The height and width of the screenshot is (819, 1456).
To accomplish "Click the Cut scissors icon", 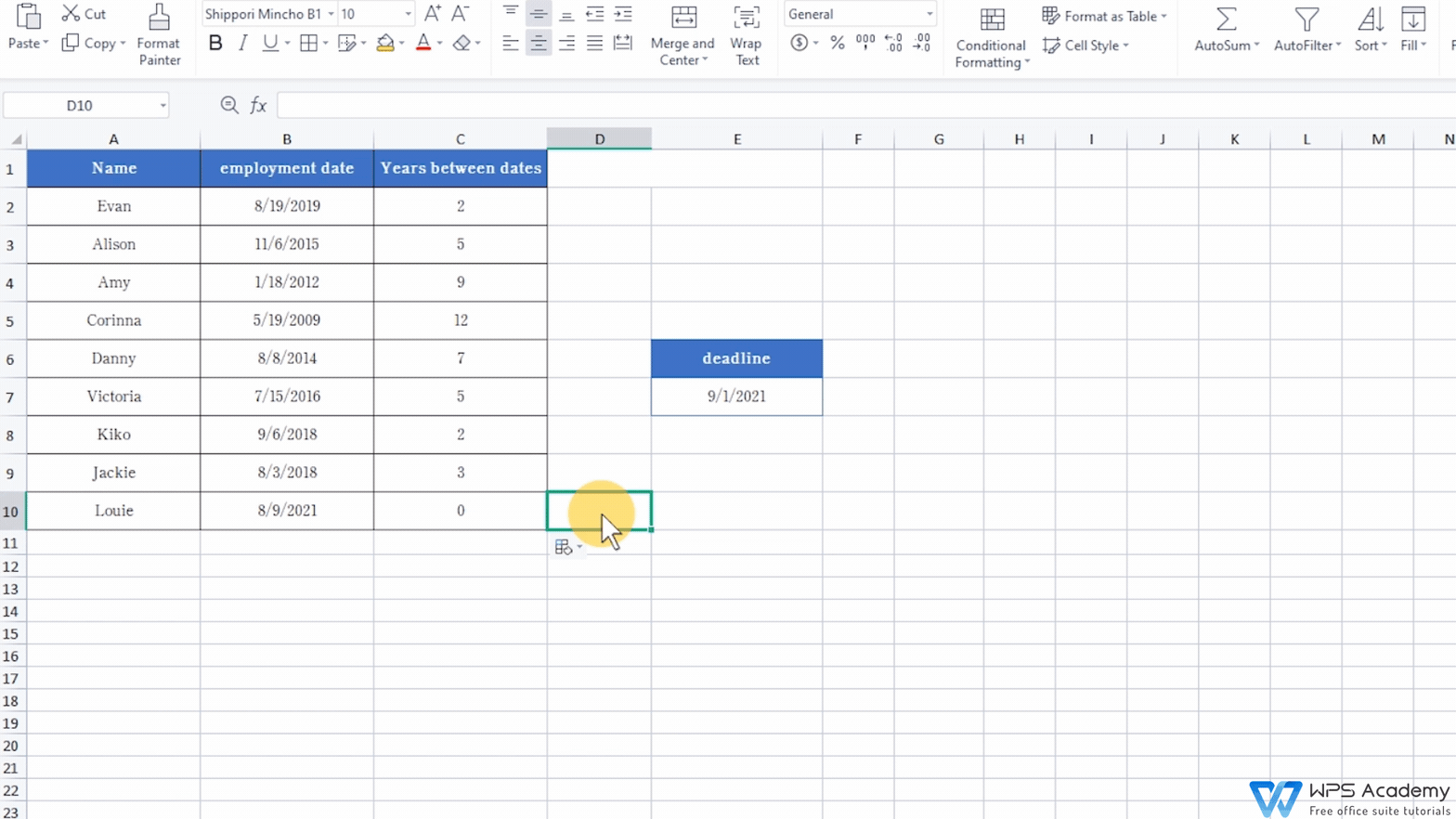I will pos(71,14).
